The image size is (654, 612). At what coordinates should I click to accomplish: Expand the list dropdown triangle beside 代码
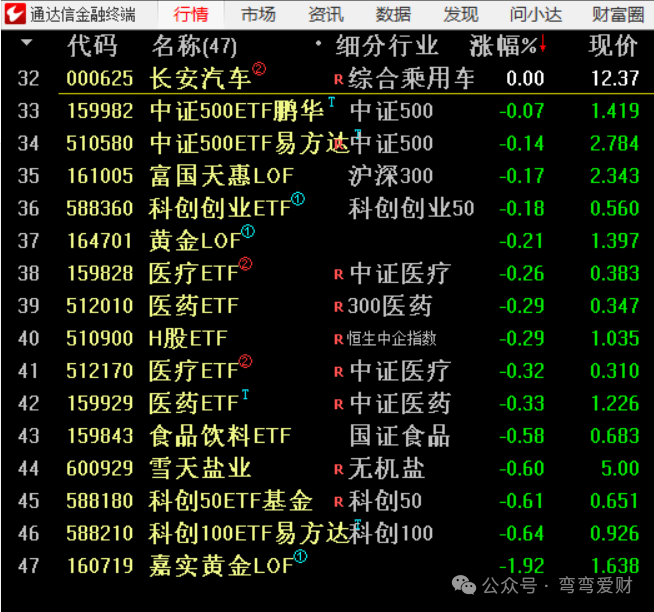click(26, 42)
